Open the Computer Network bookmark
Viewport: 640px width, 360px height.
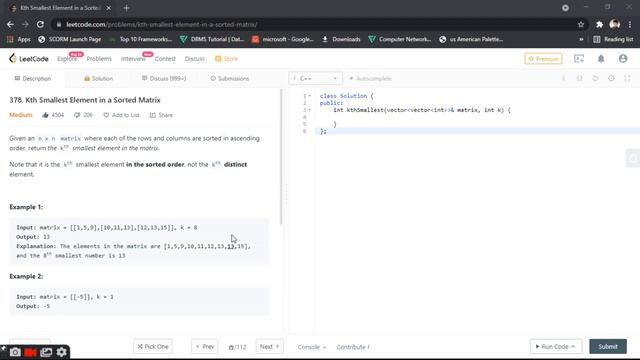click(400, 39)
